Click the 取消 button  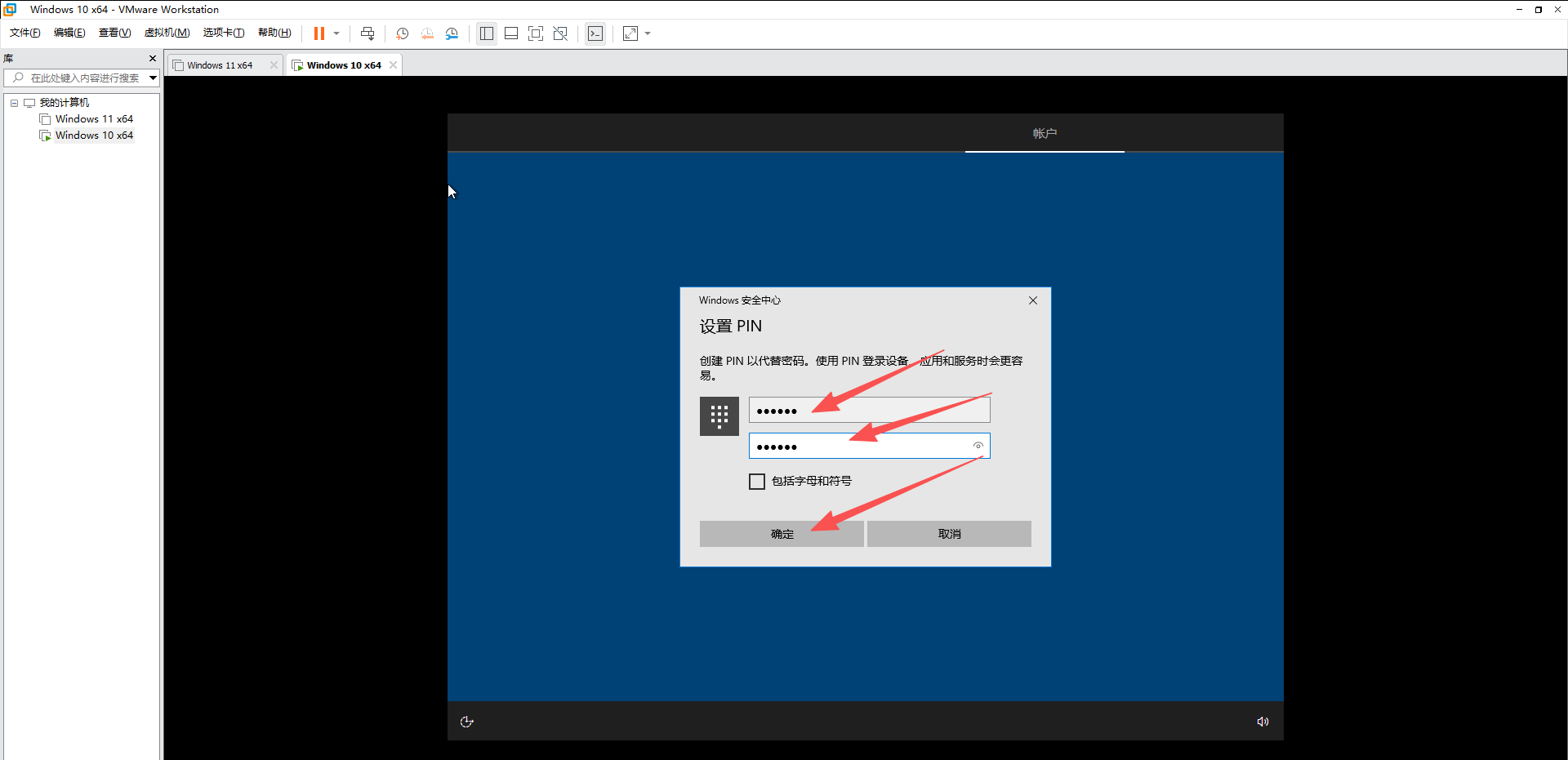[x=949, y=534]
